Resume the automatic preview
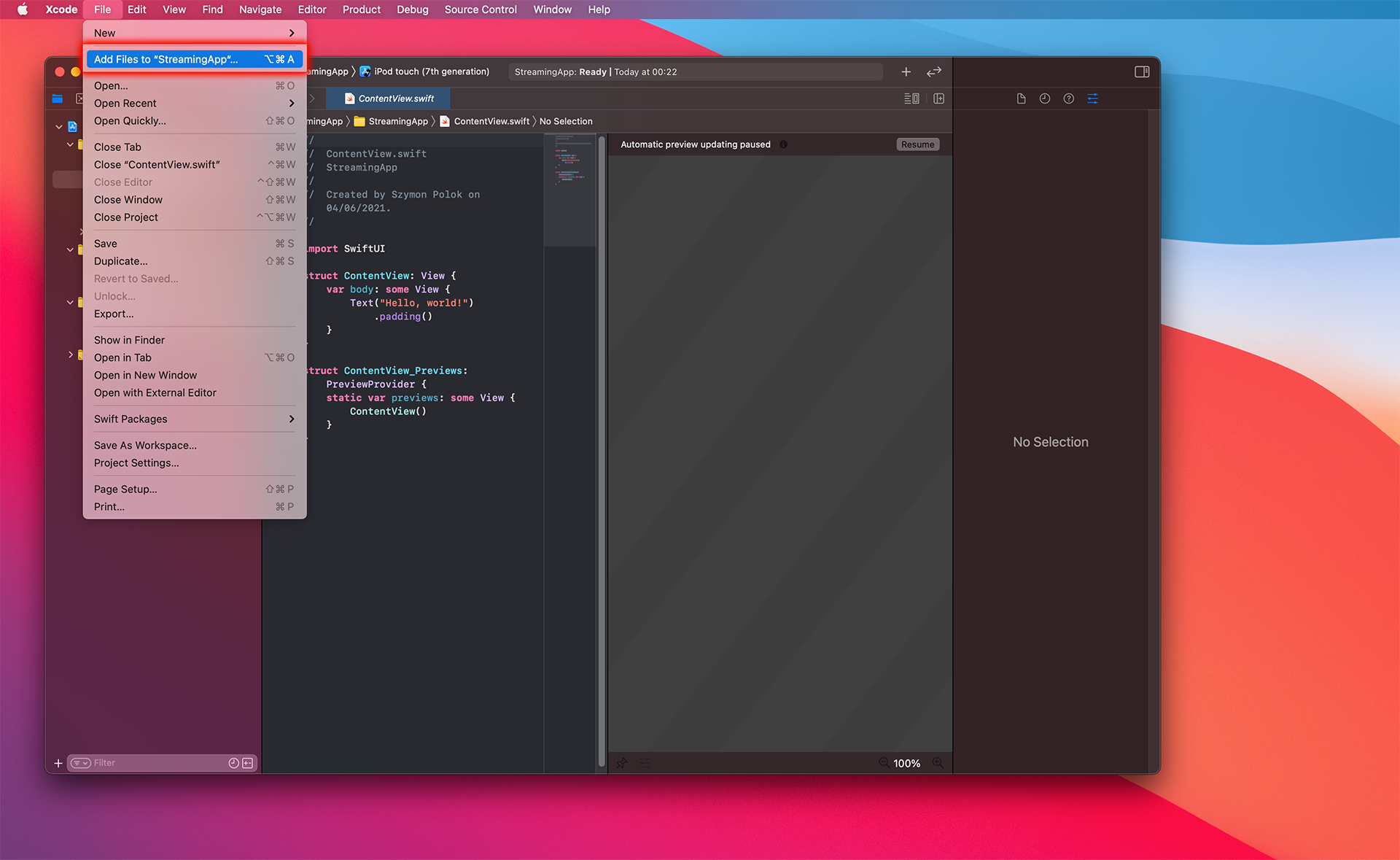This screenshot has height=860, width=1400. click(x=917, y=144)
